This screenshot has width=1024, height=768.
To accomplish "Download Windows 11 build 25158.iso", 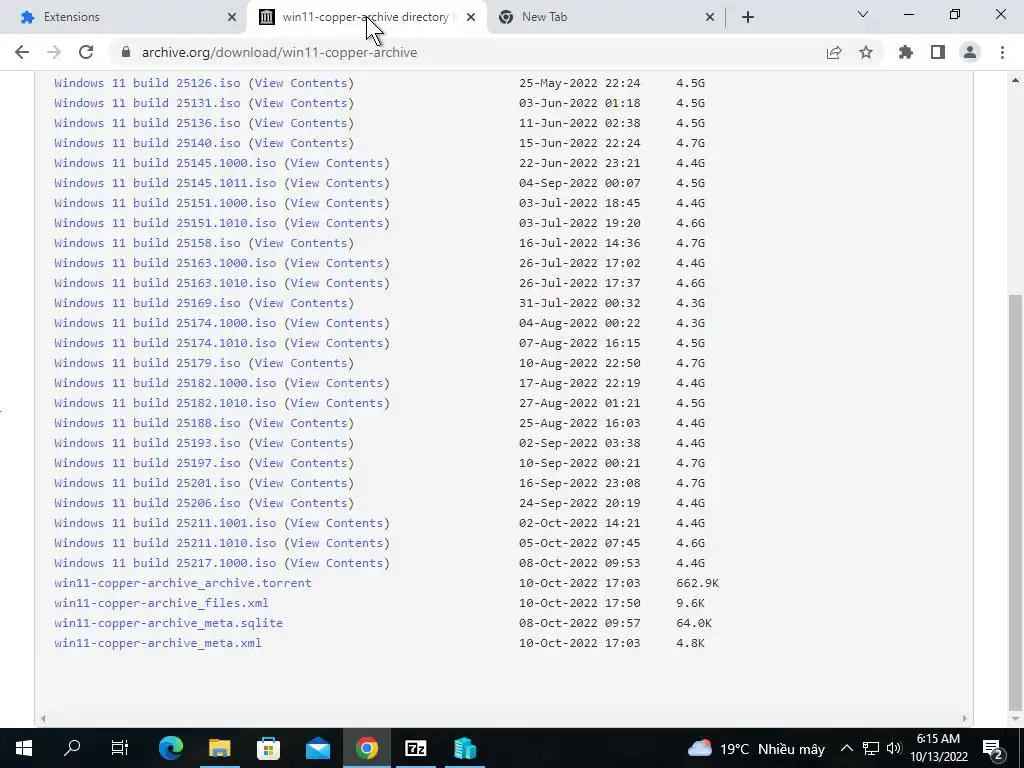I will click(x=148, y=243).
